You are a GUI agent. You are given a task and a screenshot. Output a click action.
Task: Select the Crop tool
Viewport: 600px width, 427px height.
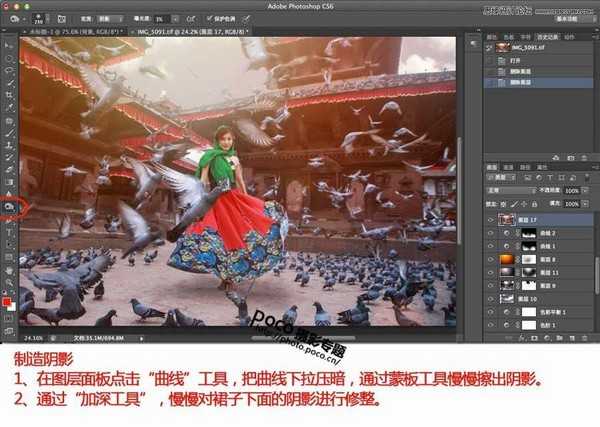coord(10,94)
